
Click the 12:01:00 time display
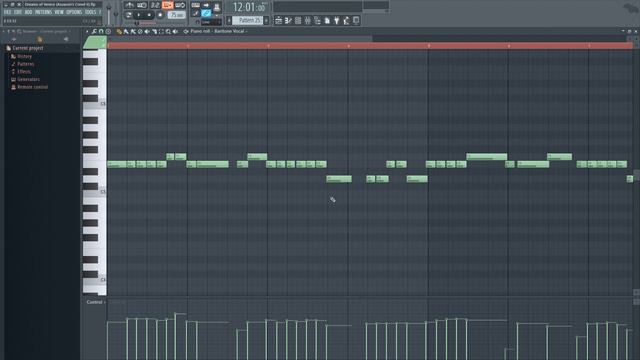coord(250,7)
